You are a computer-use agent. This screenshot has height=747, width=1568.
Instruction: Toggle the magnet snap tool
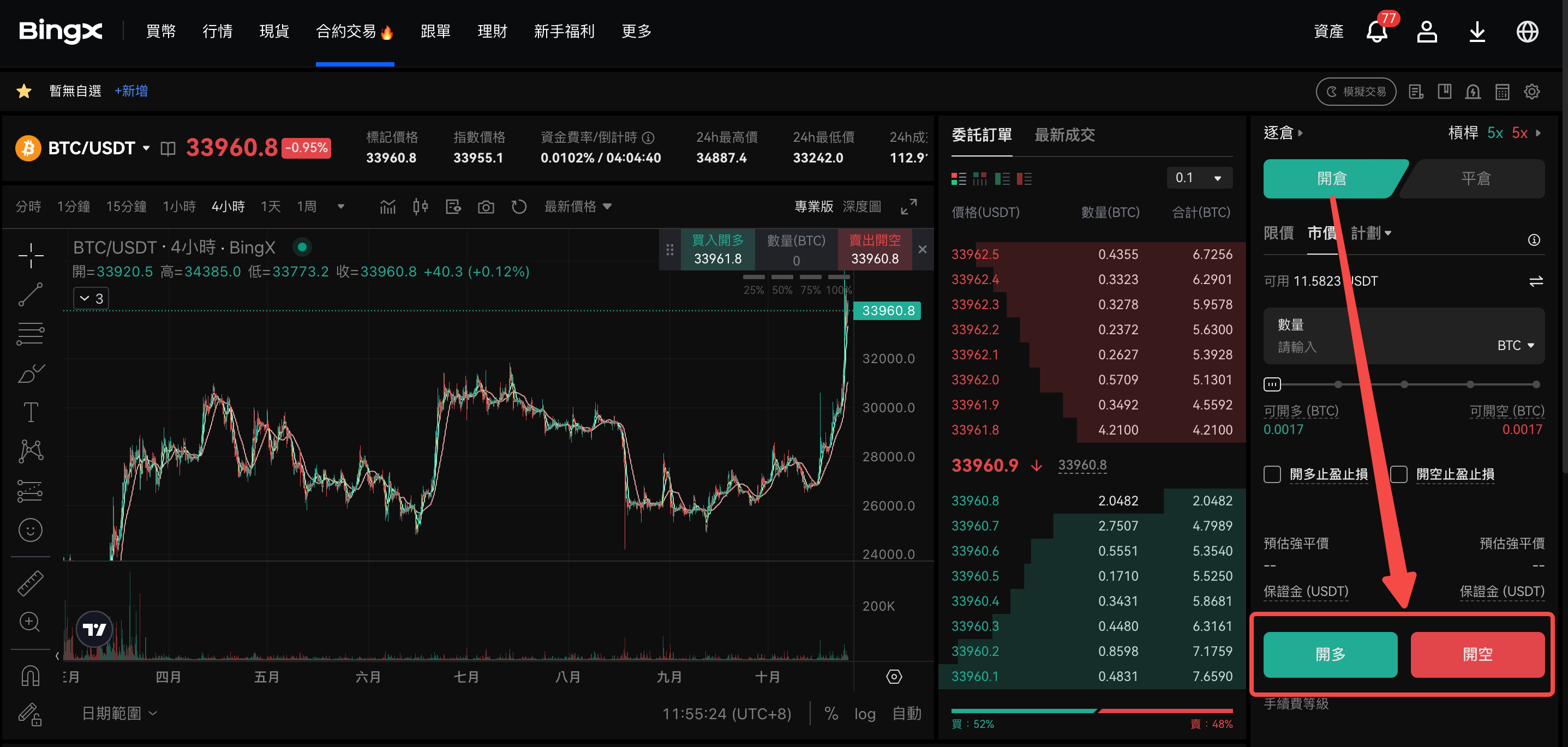(31, 675)
